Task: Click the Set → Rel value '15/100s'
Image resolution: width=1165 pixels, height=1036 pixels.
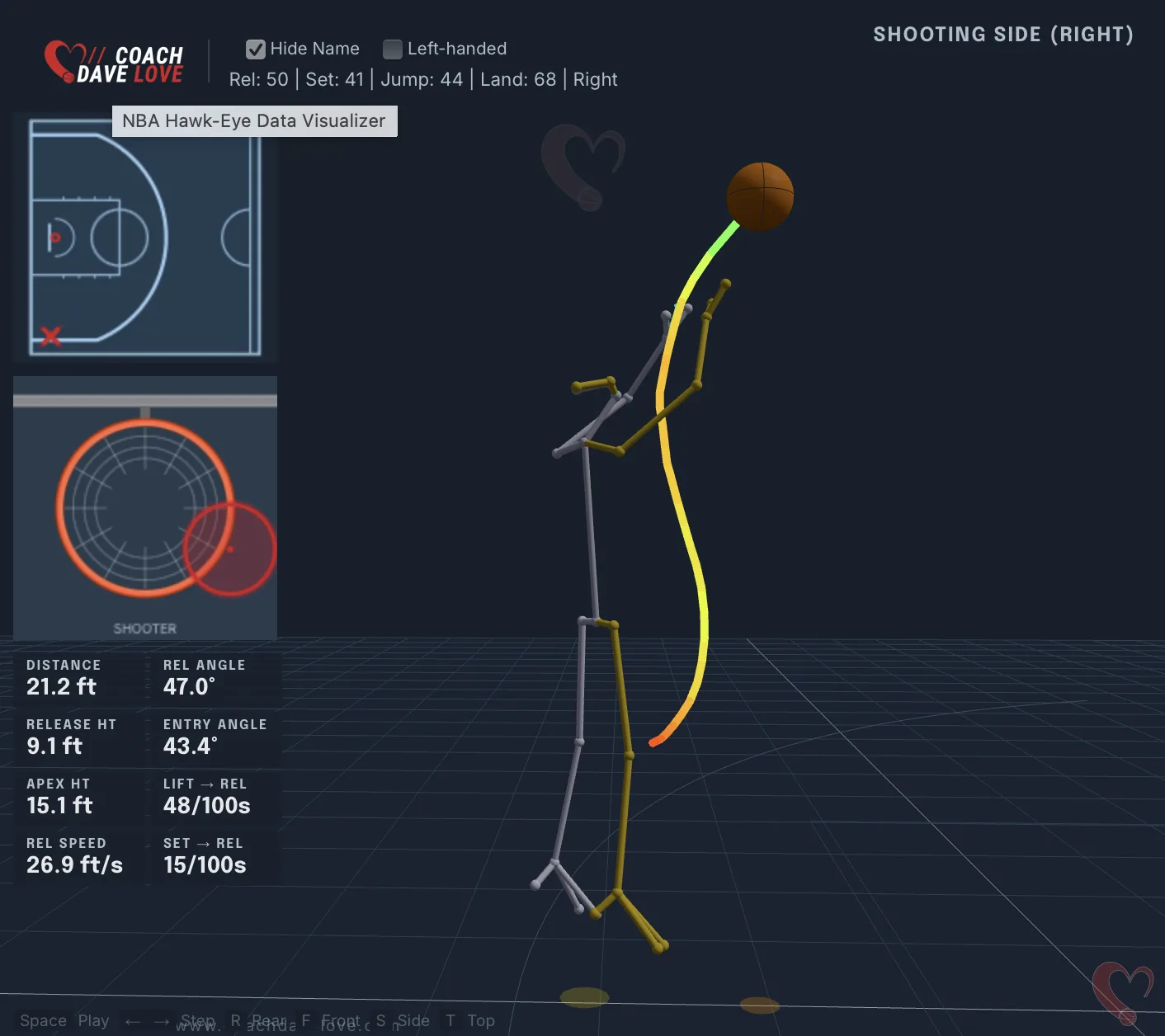Action: (x=205, y=864)
